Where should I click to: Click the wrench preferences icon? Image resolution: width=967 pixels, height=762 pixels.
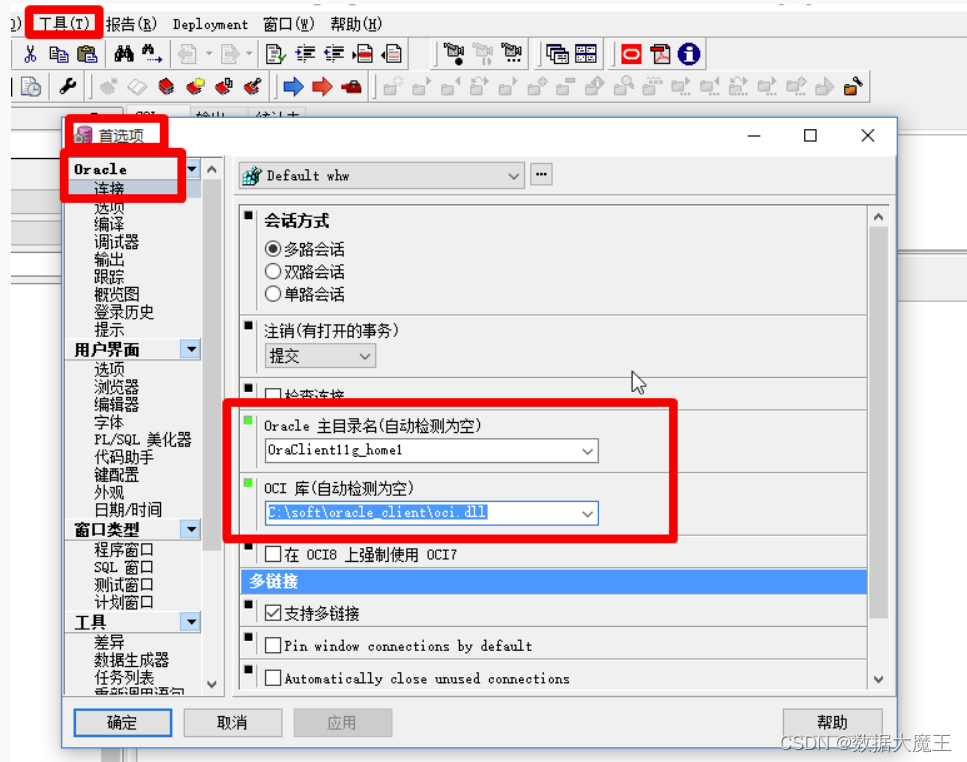67,86
